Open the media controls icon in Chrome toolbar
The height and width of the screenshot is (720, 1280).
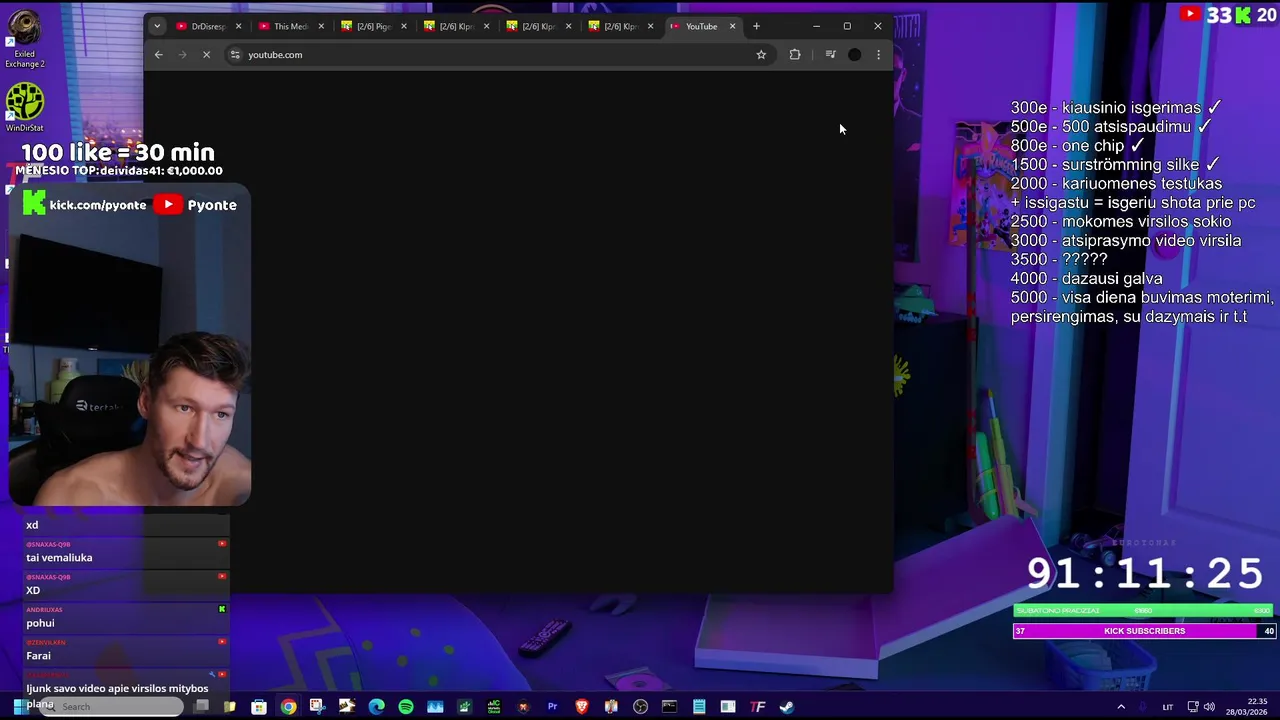pos(830,55)
